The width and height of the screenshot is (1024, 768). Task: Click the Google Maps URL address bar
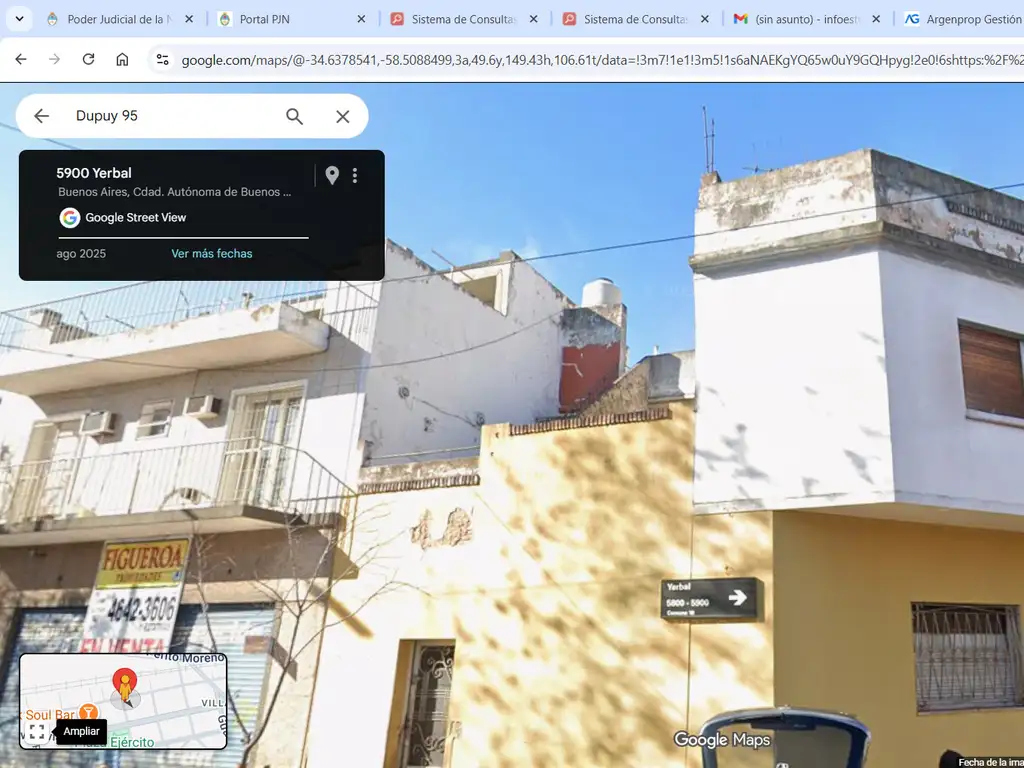click(x=601, y=60)
